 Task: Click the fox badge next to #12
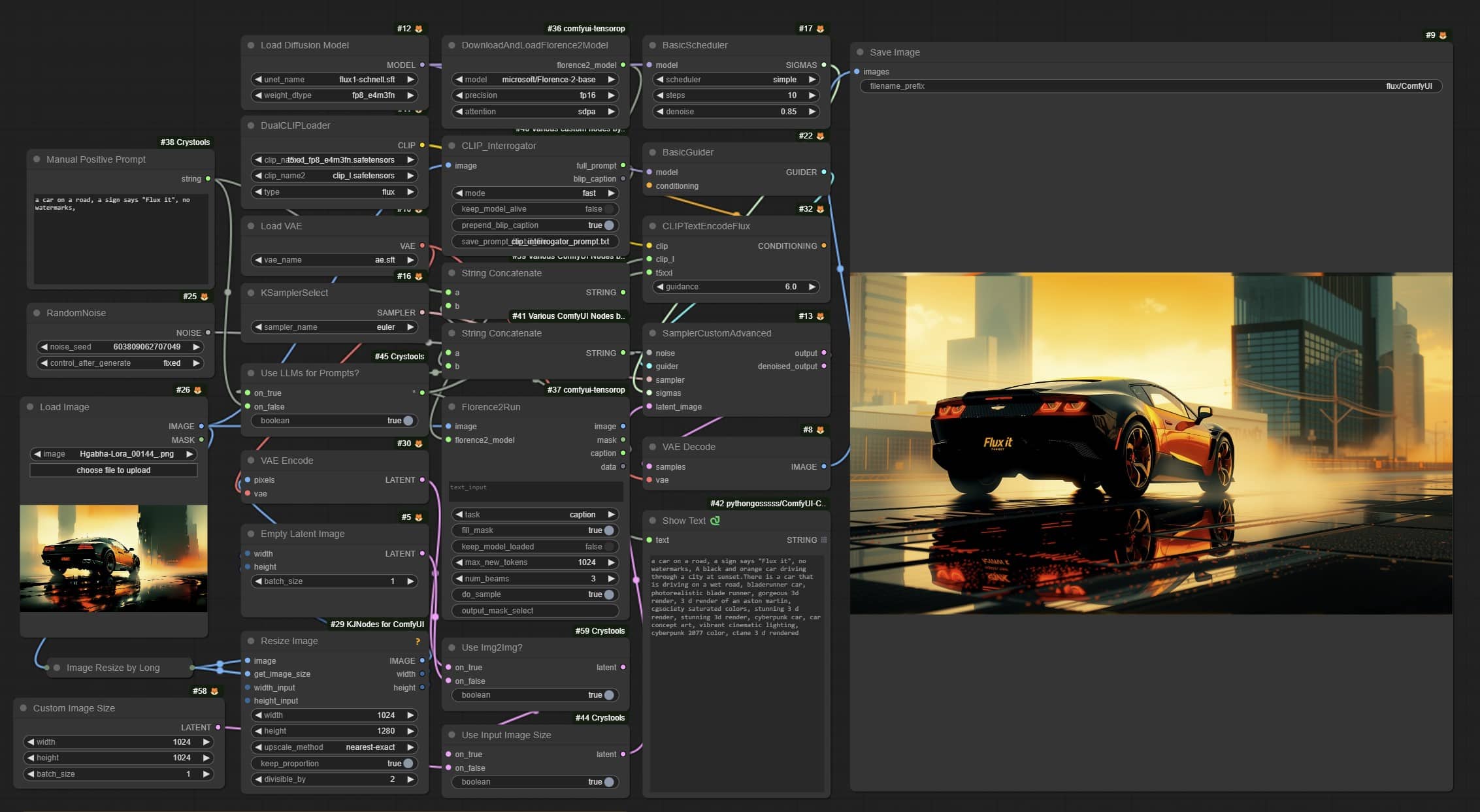[x=419, y=29]
